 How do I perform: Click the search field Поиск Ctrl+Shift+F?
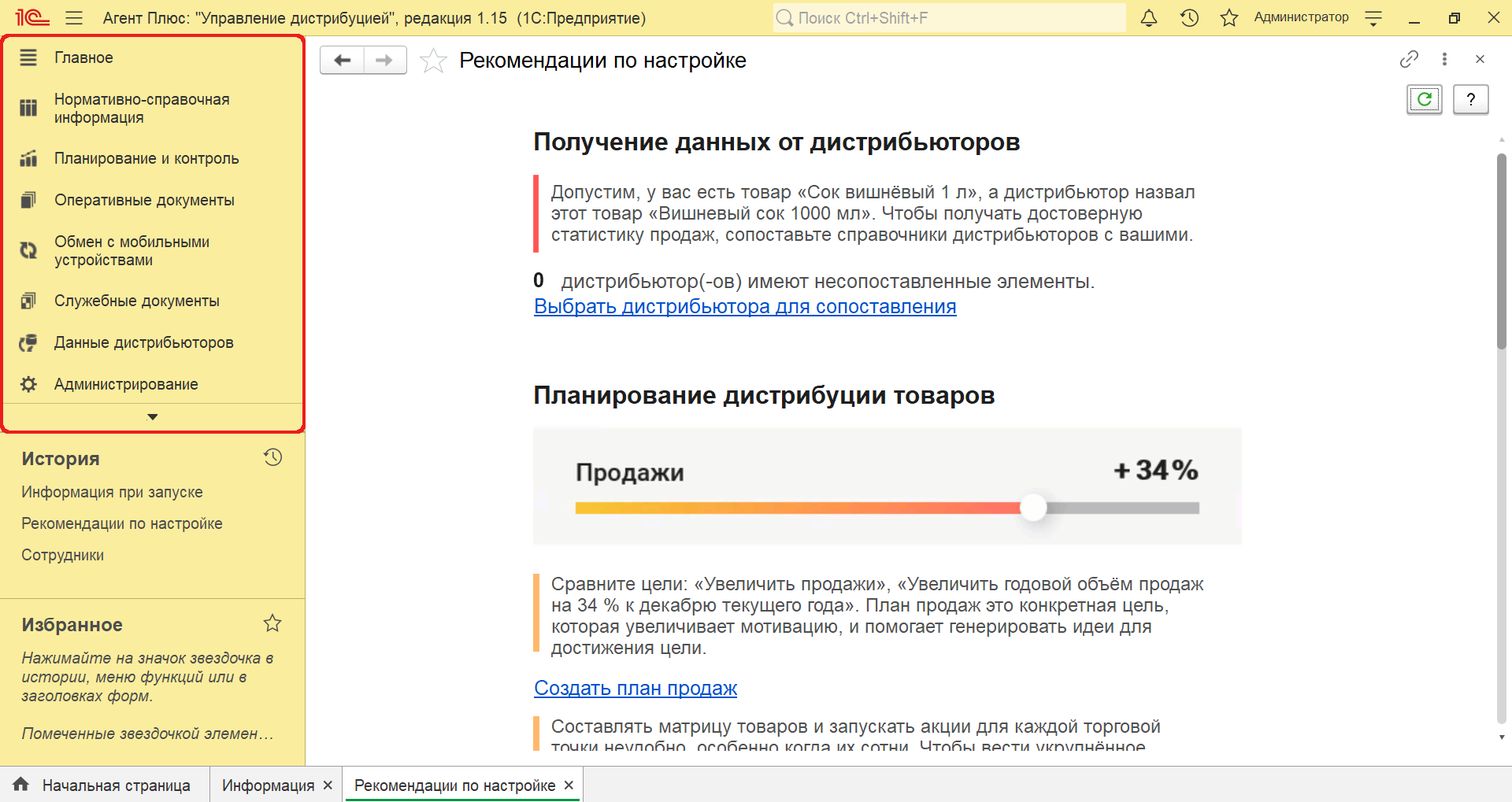[949, 18]
